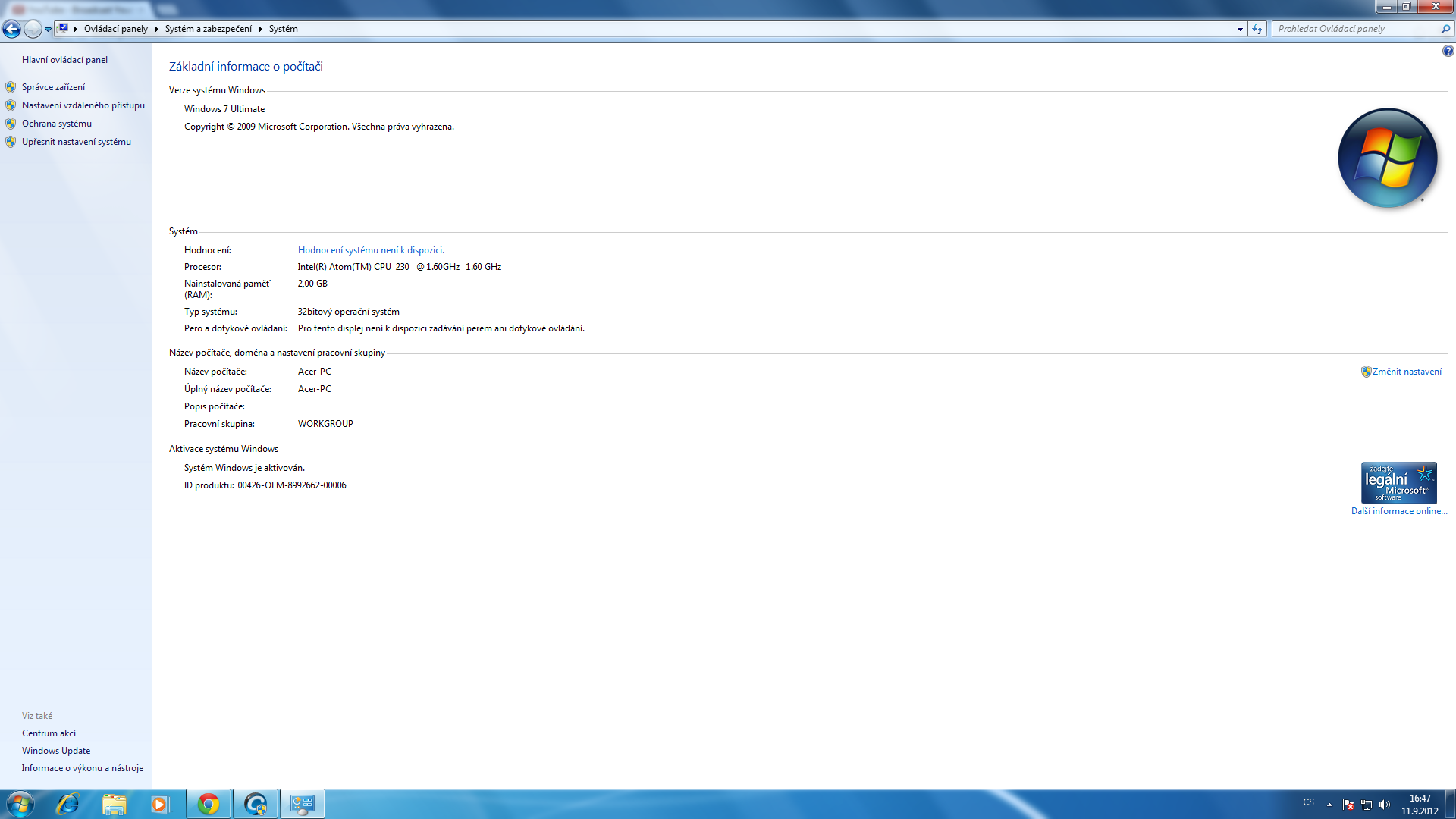Show hidden tray icons arrow

1329,805
